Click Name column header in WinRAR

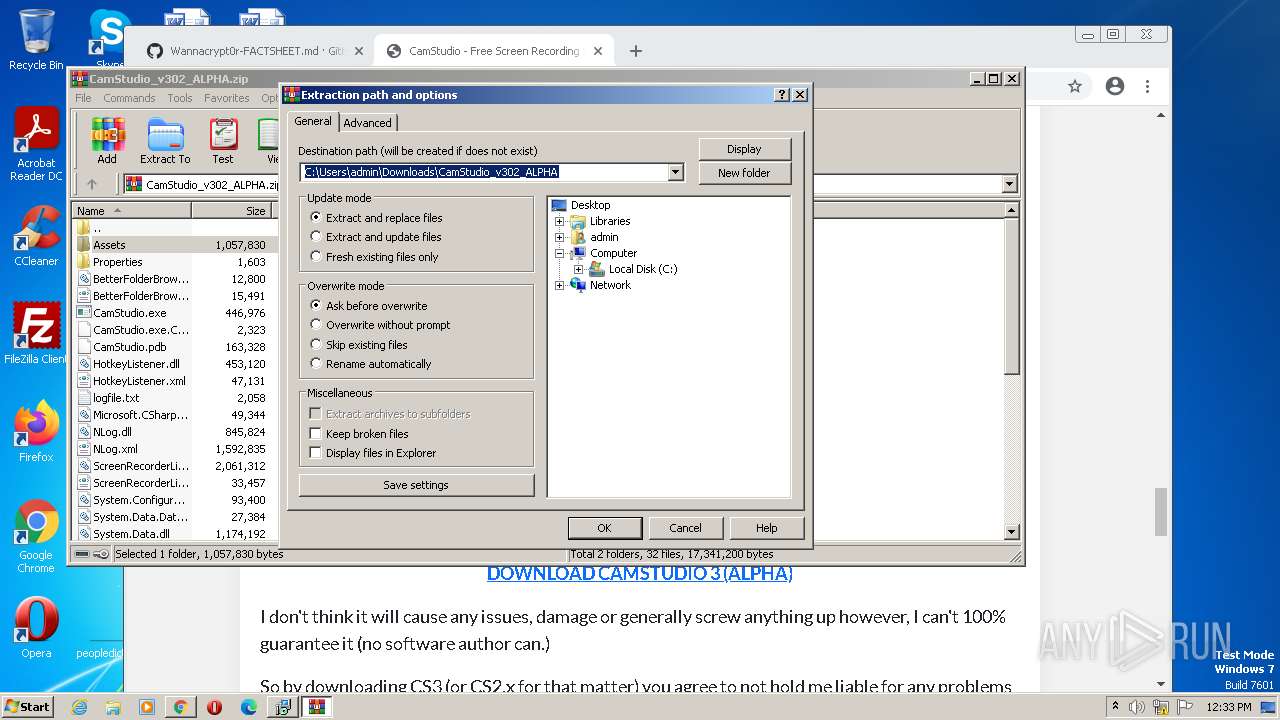point(131,211)
